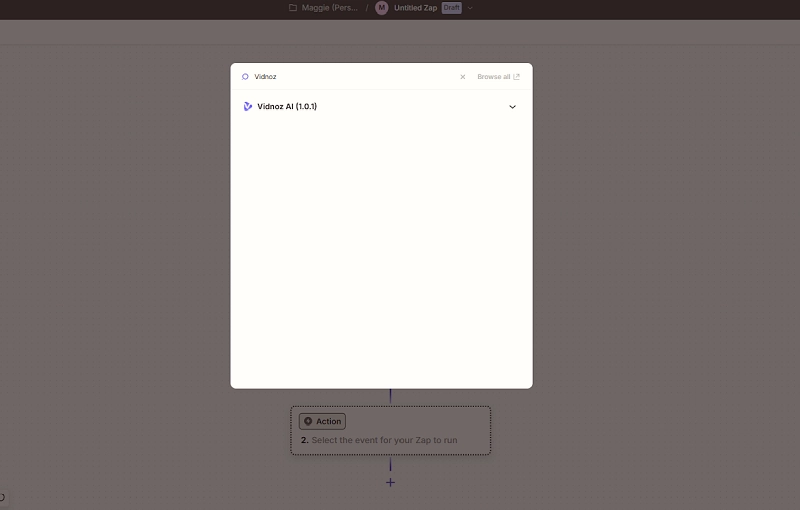Image resolution: width=800 pixels, height=510 pixels.
Task: Open the dropdown arrow next to Draft
Action: tap(470, 8)
